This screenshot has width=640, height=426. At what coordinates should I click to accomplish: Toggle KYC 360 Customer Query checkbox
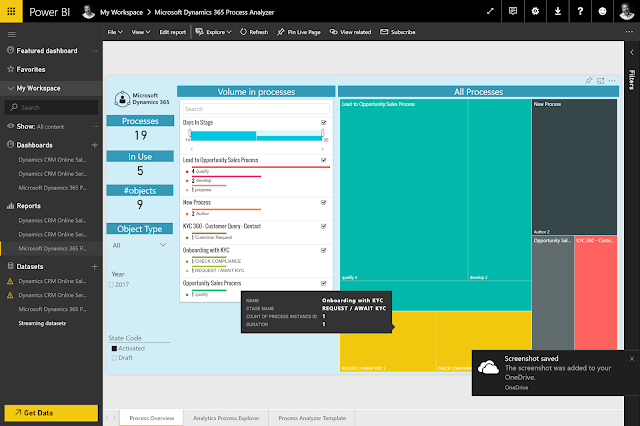[324, 226]
